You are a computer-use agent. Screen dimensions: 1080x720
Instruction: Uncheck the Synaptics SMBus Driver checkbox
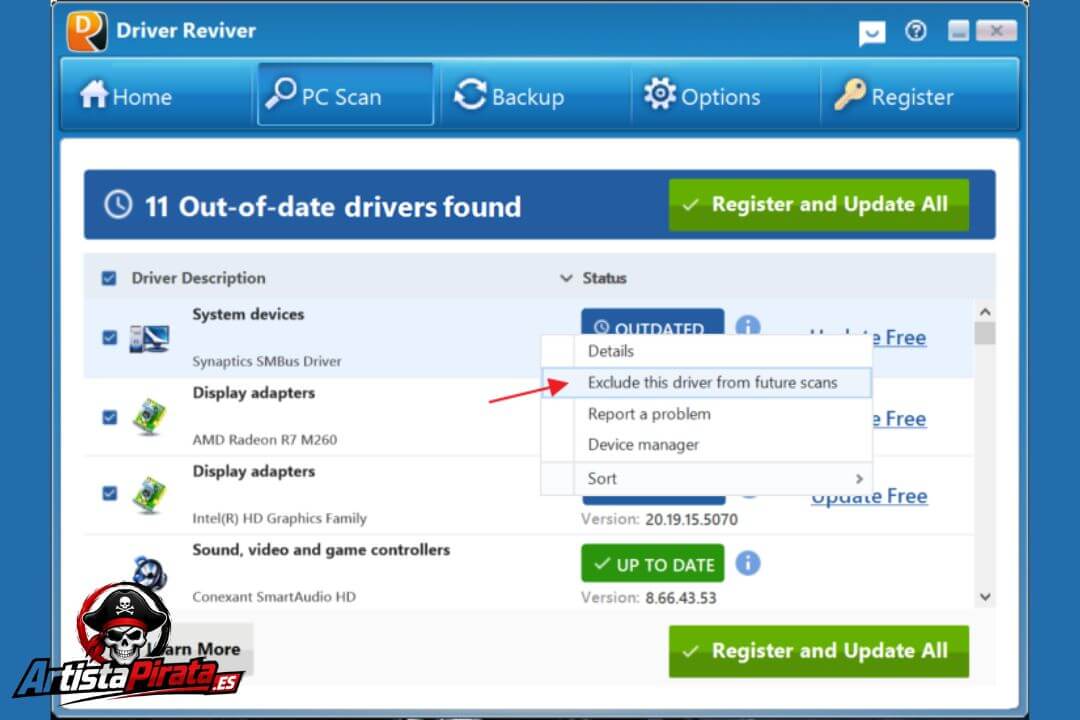[x=110, y=338]
